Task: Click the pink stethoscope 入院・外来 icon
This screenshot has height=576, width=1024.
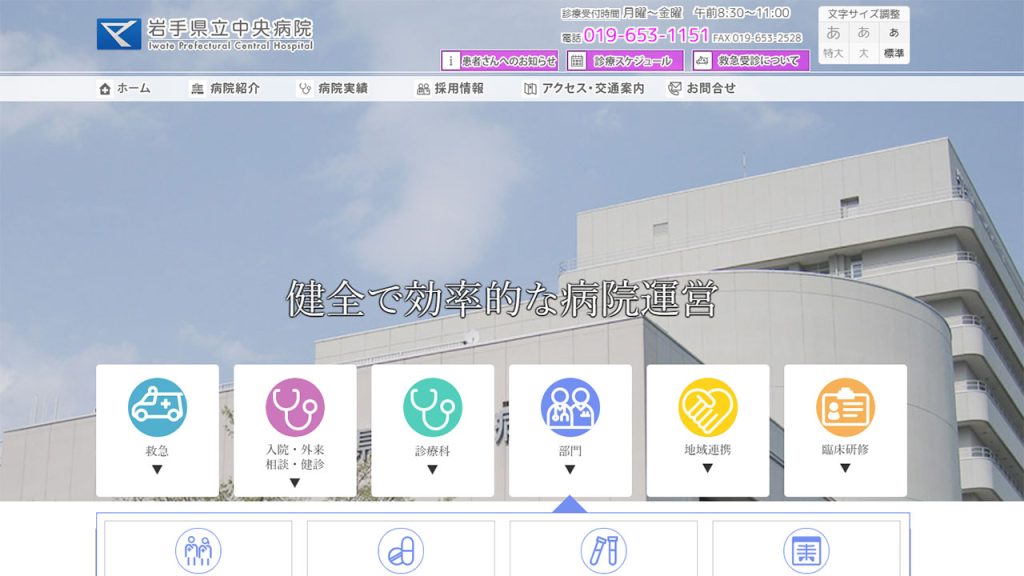Action: pyautogui.click(x=295, y=407)
